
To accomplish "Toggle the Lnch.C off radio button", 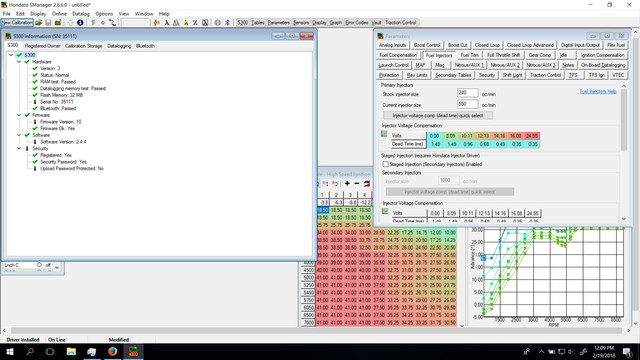I will pyautogui.click(x=39, y=265).
